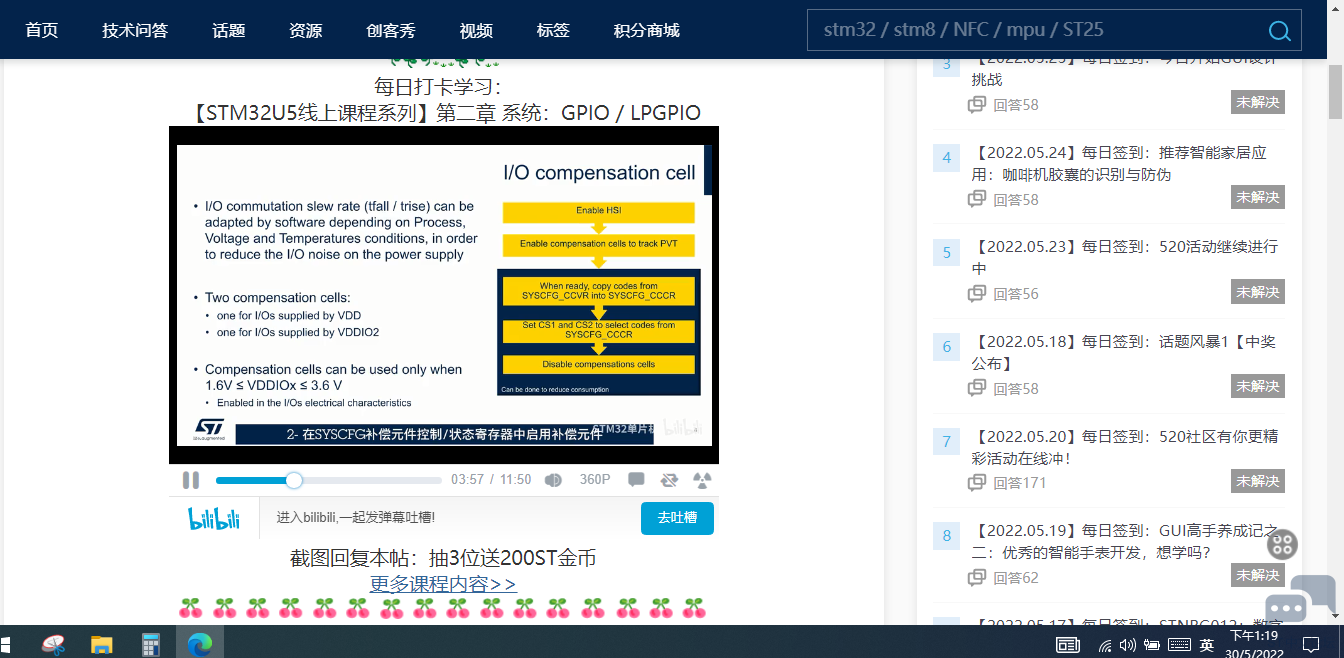Toggle video loop playback icon
Viewport: 1344px width, 658px height.
point(669,480)
